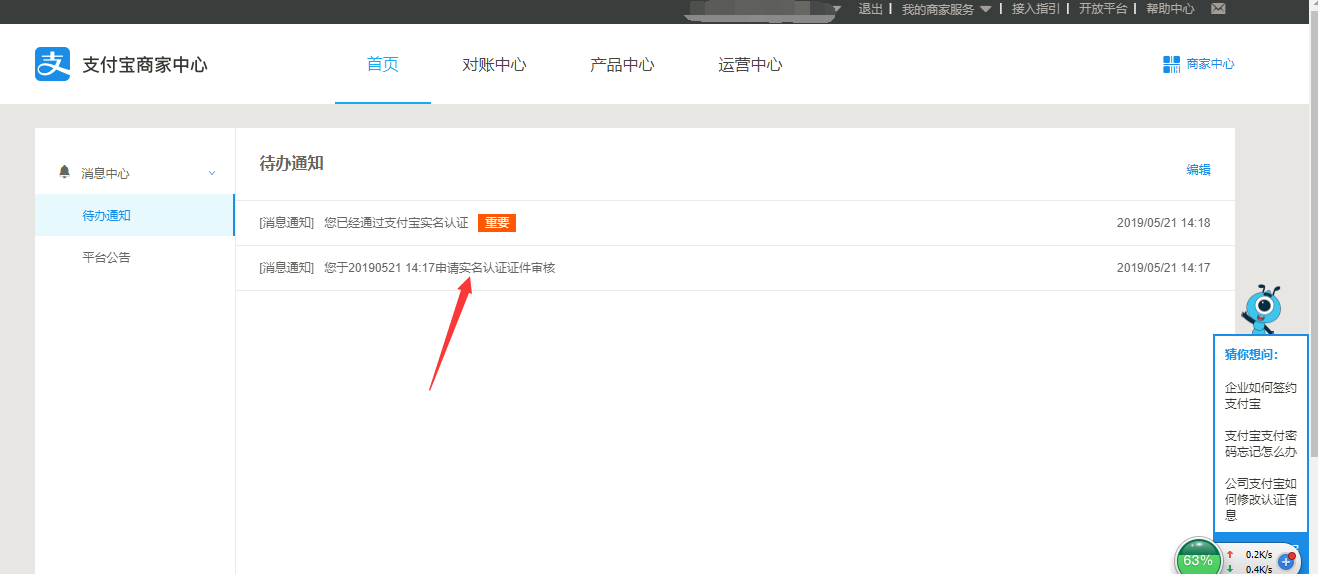Click the 支付宝商家中心 title text
Viewport: 1318px width, 574px height.
click(x=145, y=65)
